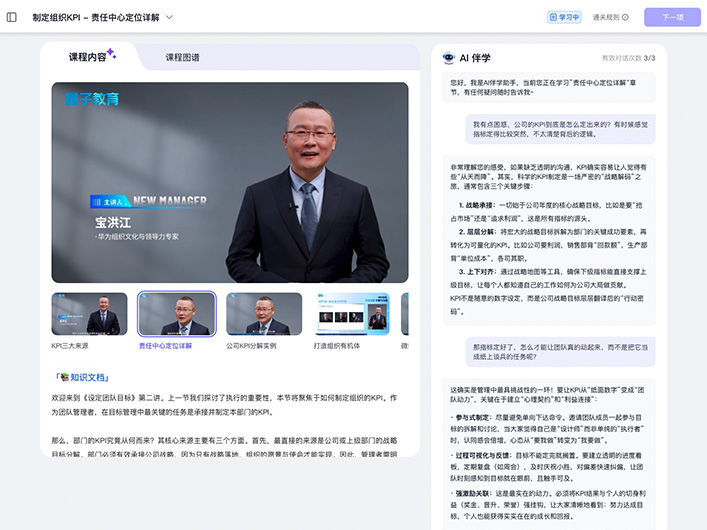Click the KPI三大来源 caption label
707x530 pixels.
tap(70, 346)
